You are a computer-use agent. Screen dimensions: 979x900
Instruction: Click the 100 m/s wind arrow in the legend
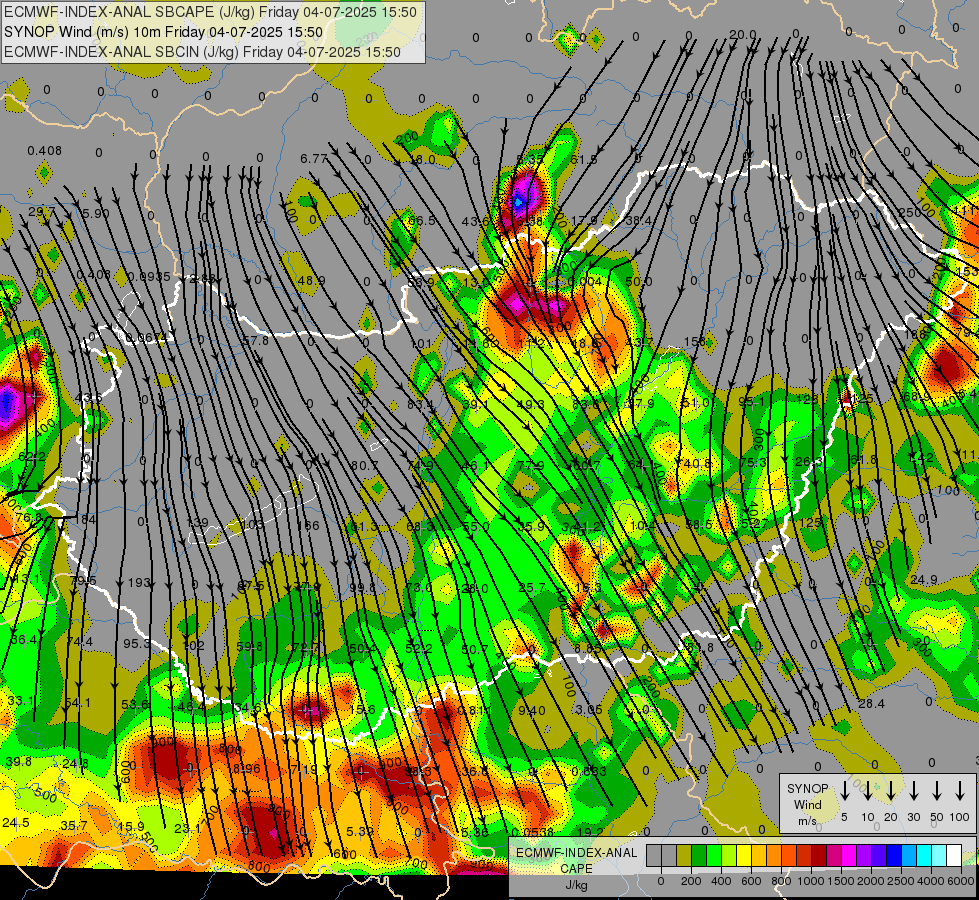(x=960, y=791)
